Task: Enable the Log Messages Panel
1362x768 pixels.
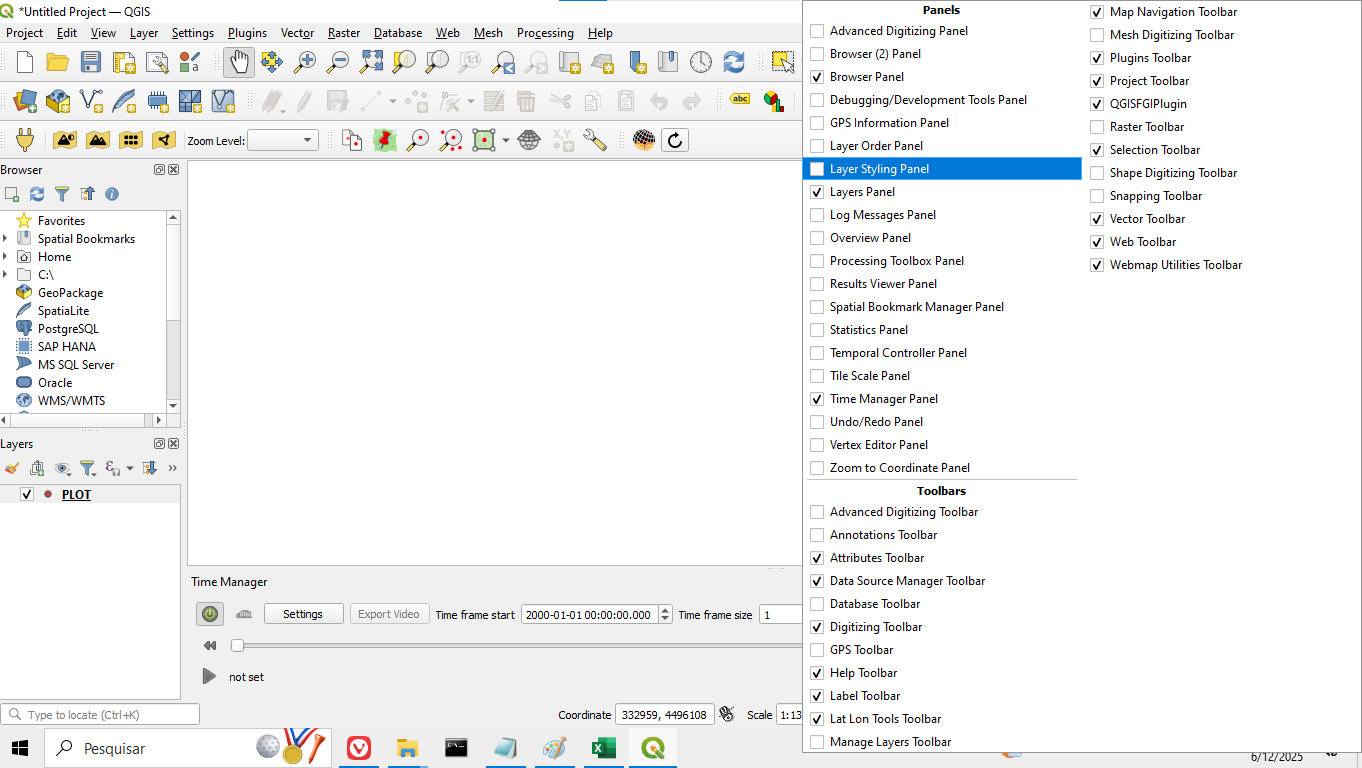Action: pos(817,215)
